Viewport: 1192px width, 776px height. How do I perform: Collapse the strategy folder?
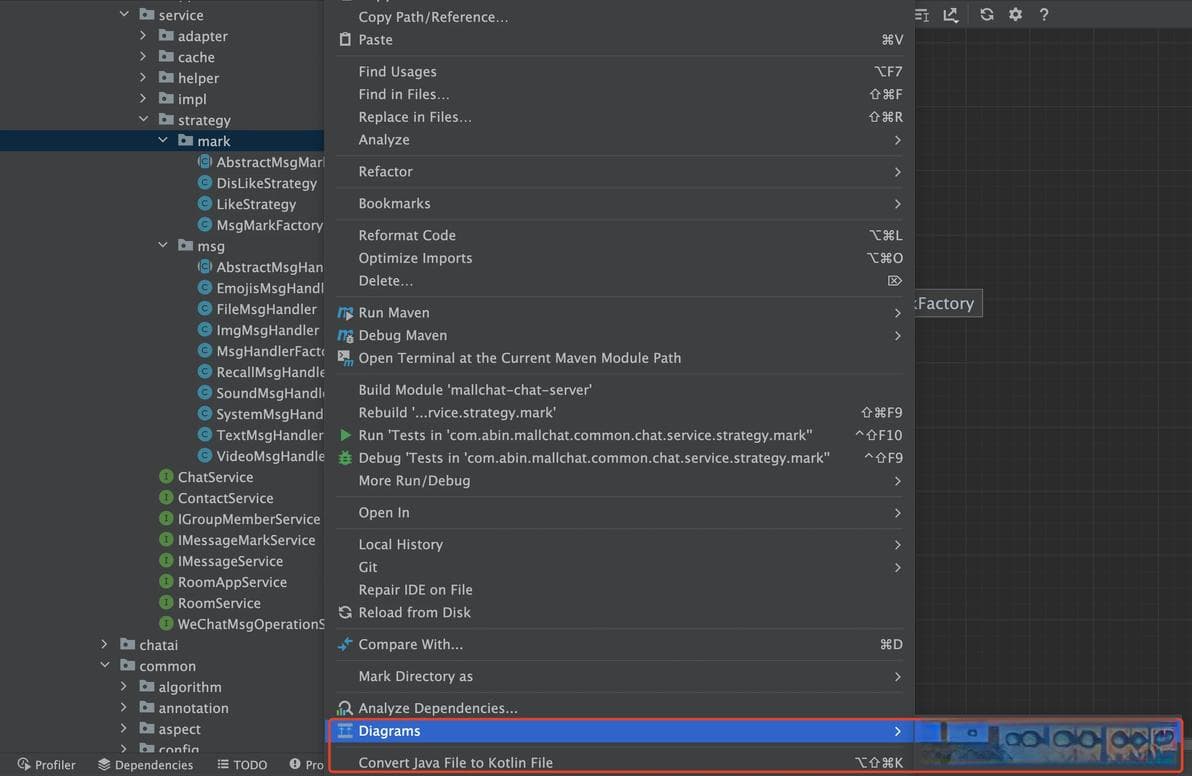[143, 119]
